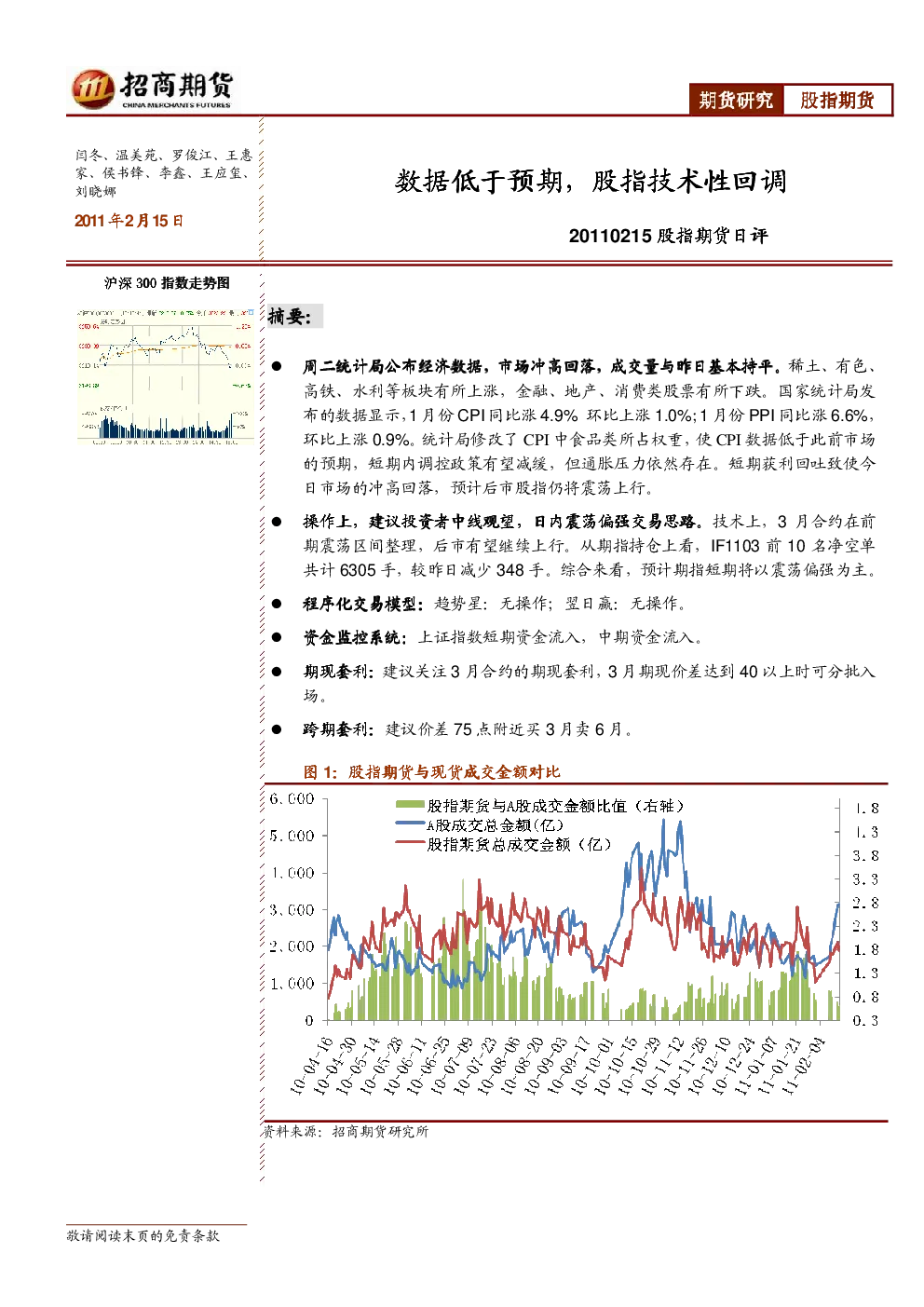Click the bullet before 期现套利
This screenshot has width=924, height=1307.
point(277,672)
